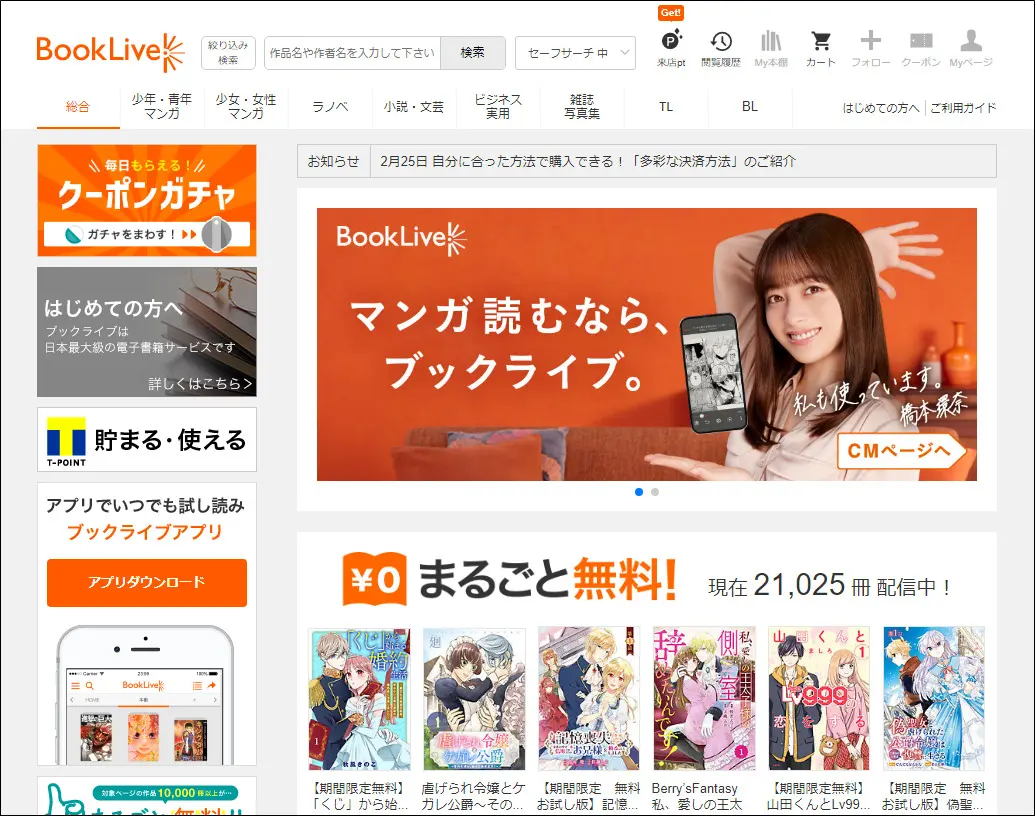Click the BookLive logo in header
1035x816 pixels.
tap(110, 52)
